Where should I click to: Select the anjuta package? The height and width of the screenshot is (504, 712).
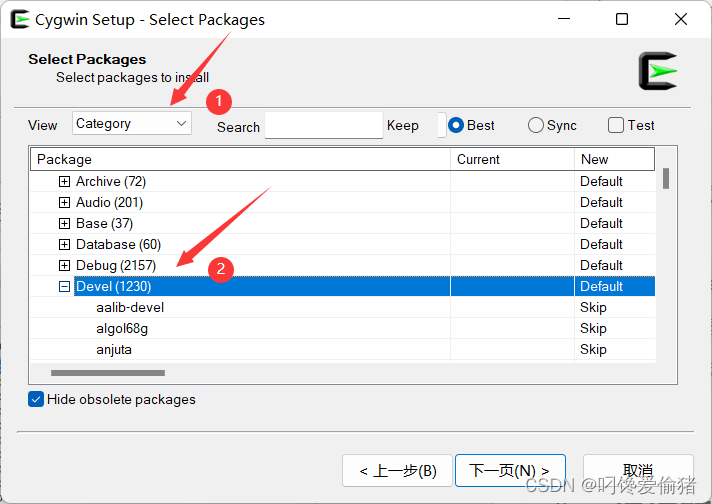(x=114, y=350)
